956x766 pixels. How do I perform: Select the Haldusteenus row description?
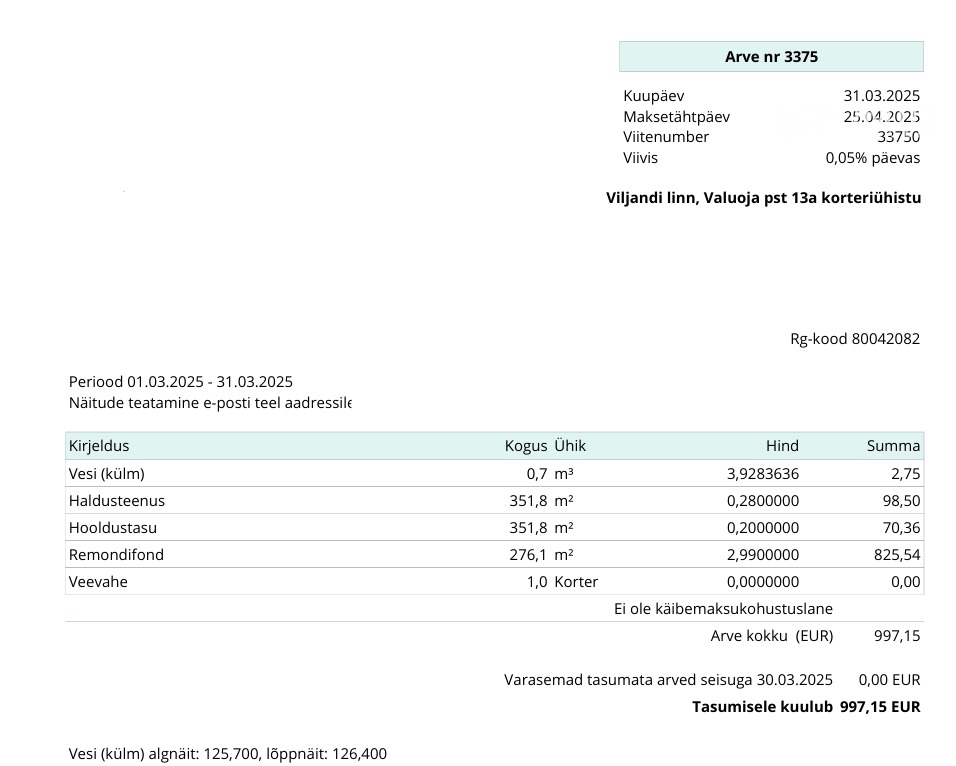click(x=117, y=501)
